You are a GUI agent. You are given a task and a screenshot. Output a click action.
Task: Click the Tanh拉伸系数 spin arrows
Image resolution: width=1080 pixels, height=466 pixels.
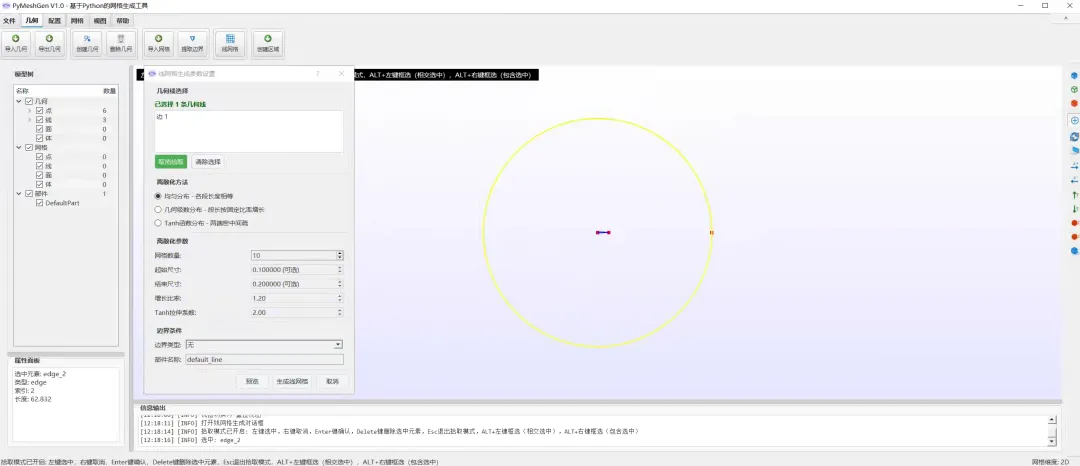point(340,313)
